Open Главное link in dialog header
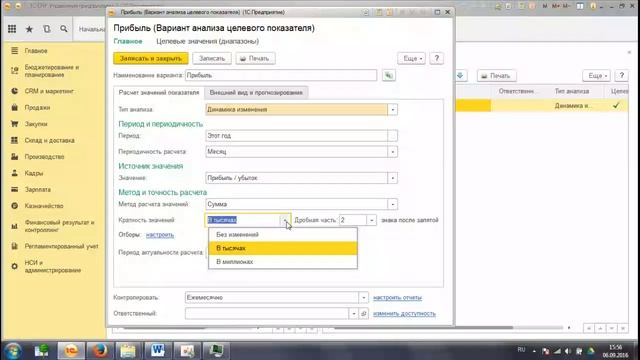640x360 pixels. click(x=128, y=41)
